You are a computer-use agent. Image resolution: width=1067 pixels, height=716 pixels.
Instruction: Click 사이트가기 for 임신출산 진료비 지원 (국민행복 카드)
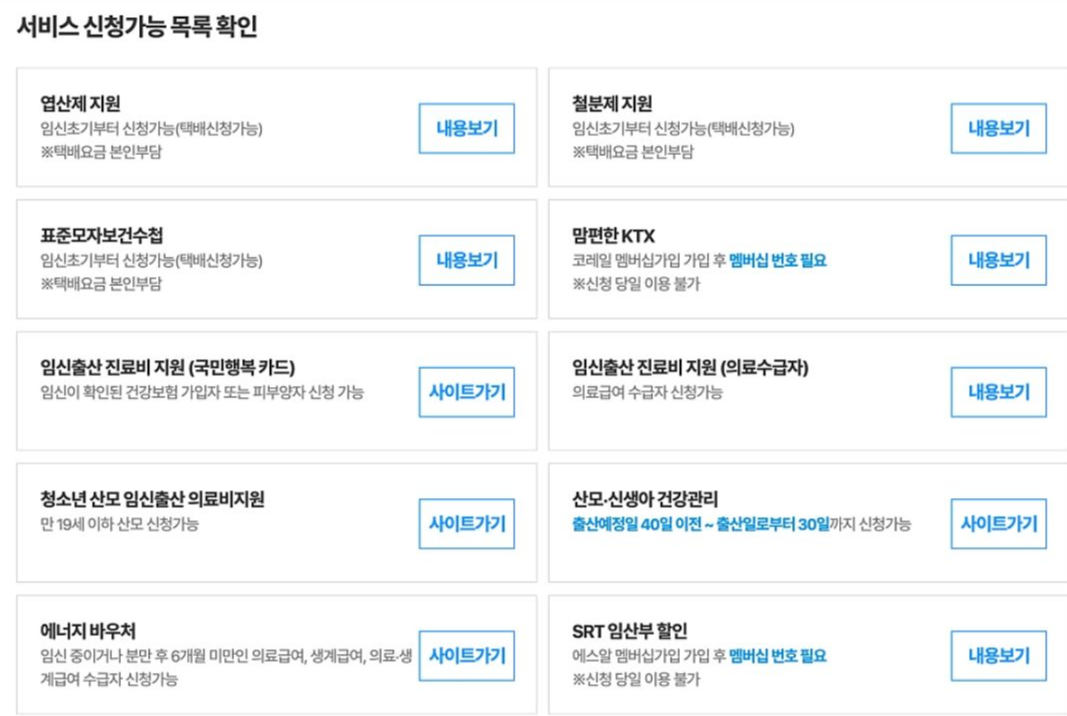tap(466, 392)
